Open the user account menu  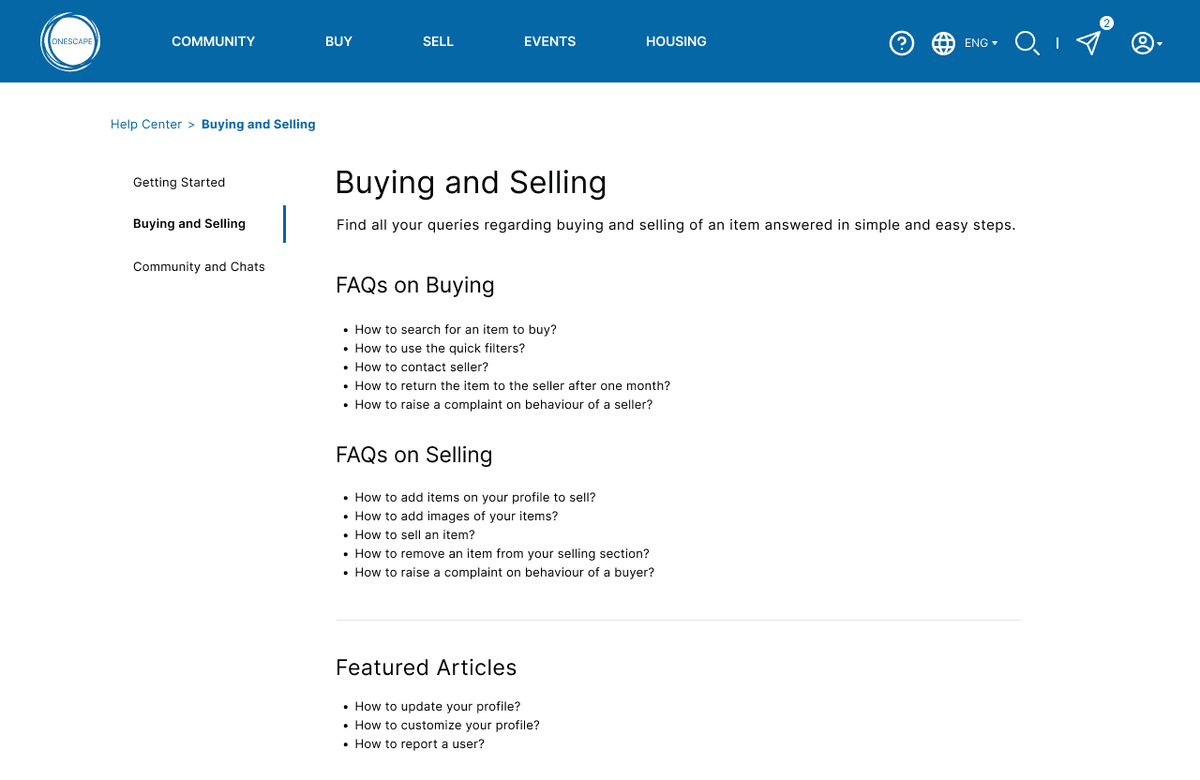(1146, 43)
